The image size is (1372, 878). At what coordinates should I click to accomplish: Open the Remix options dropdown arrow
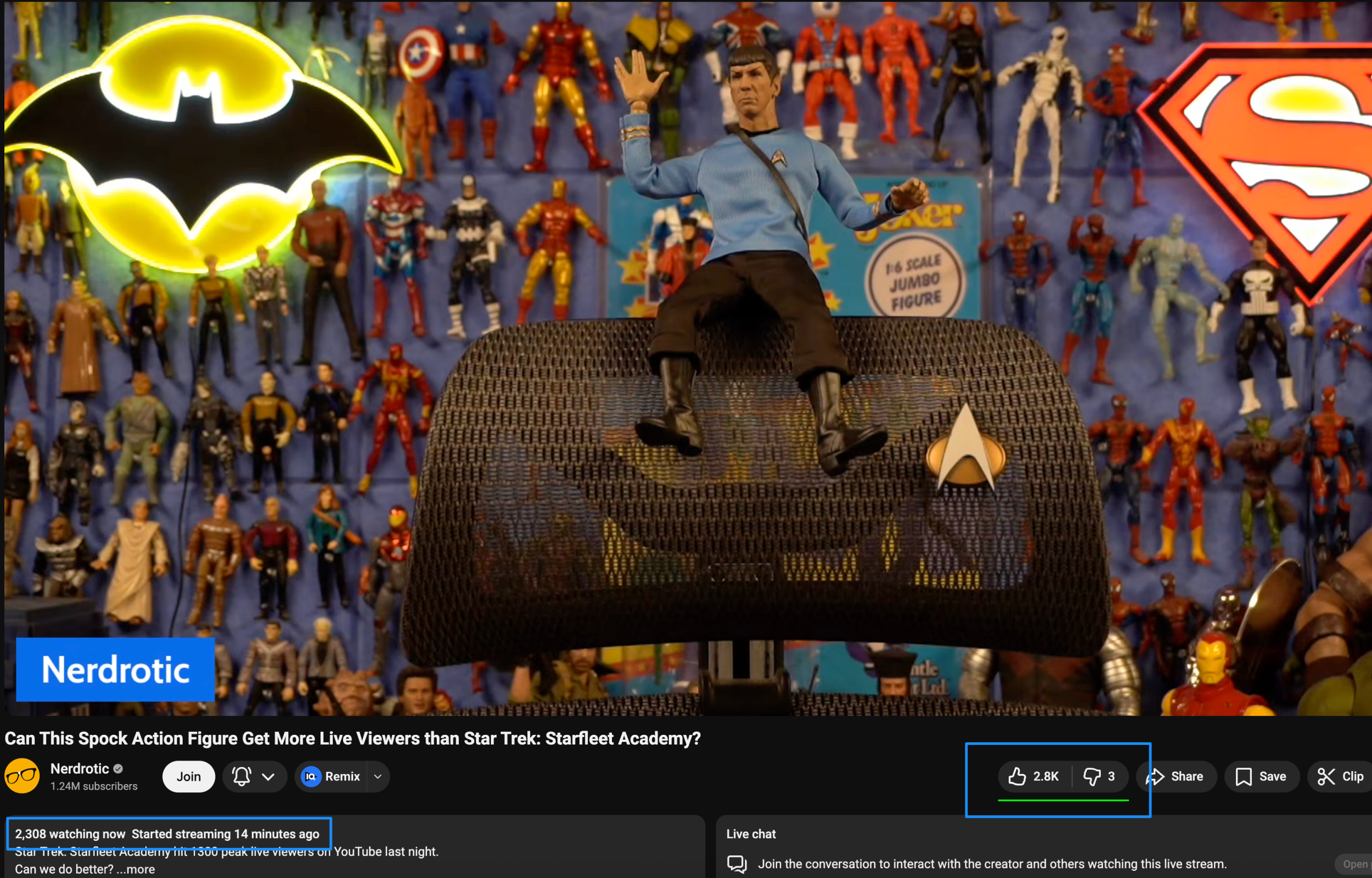tap(378, 776)
